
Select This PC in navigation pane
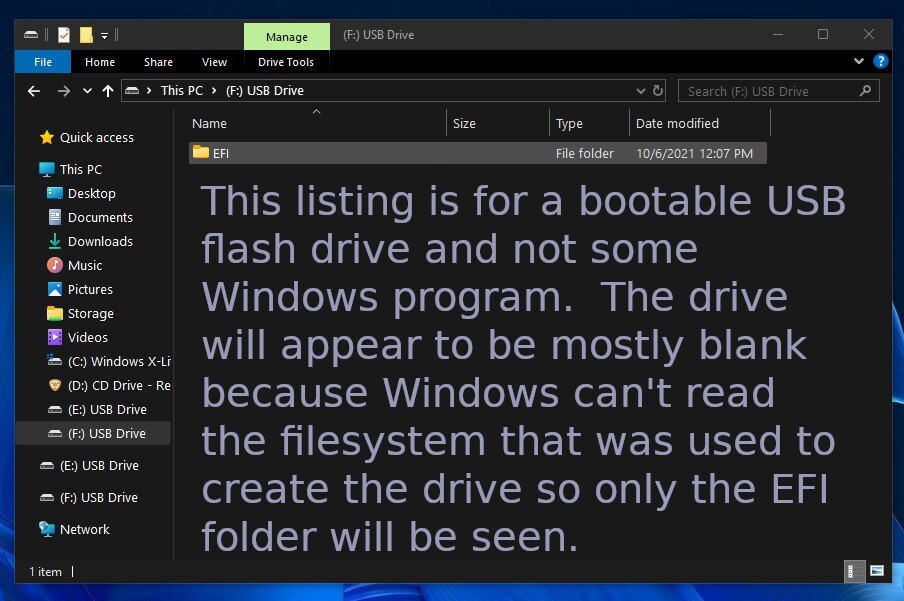81,169
